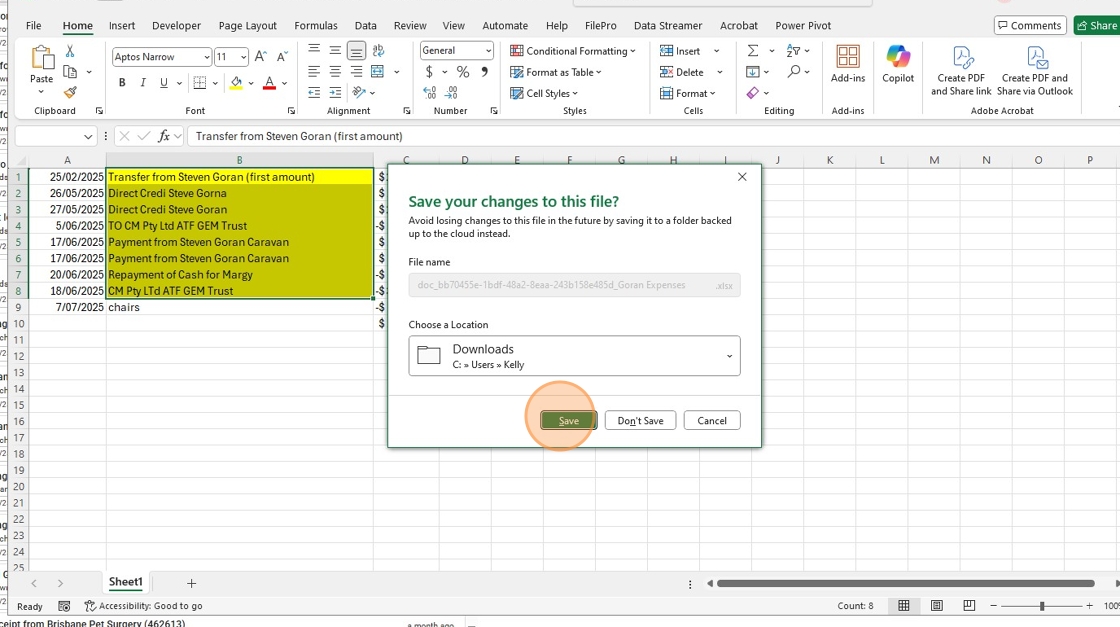Click the Cut scissors icon
This screenshot has width=1120, height=627.
click(x=70, y=51)
